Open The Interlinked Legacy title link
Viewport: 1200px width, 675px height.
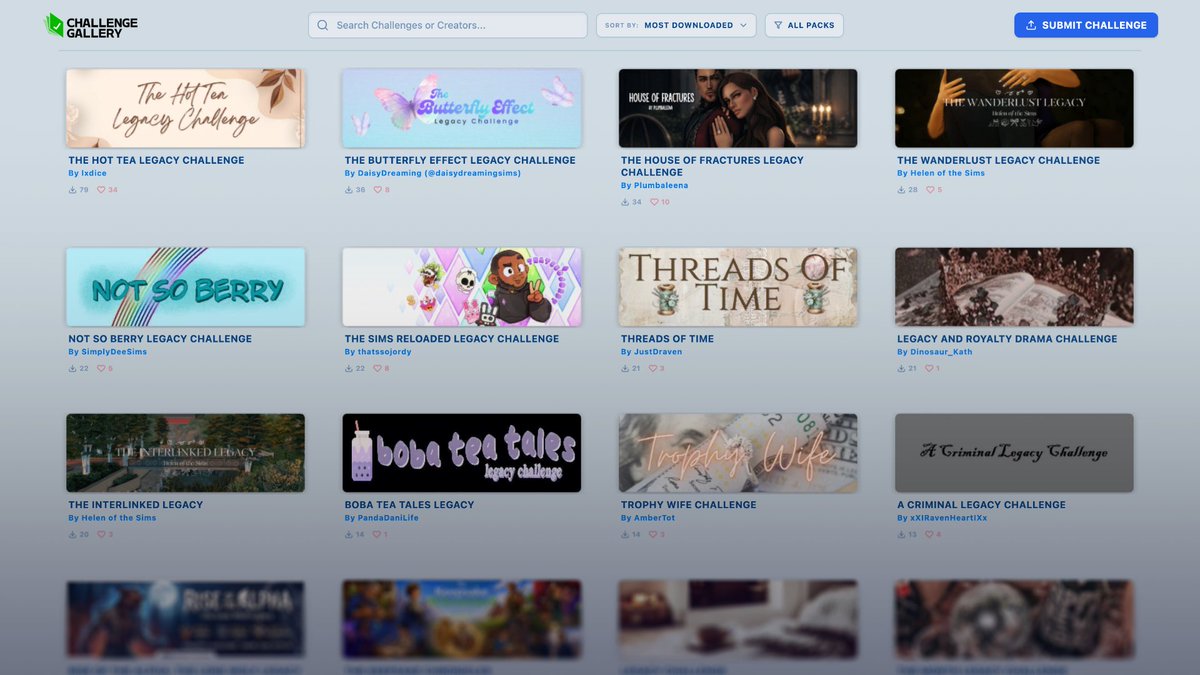click(x=135, y=505)
